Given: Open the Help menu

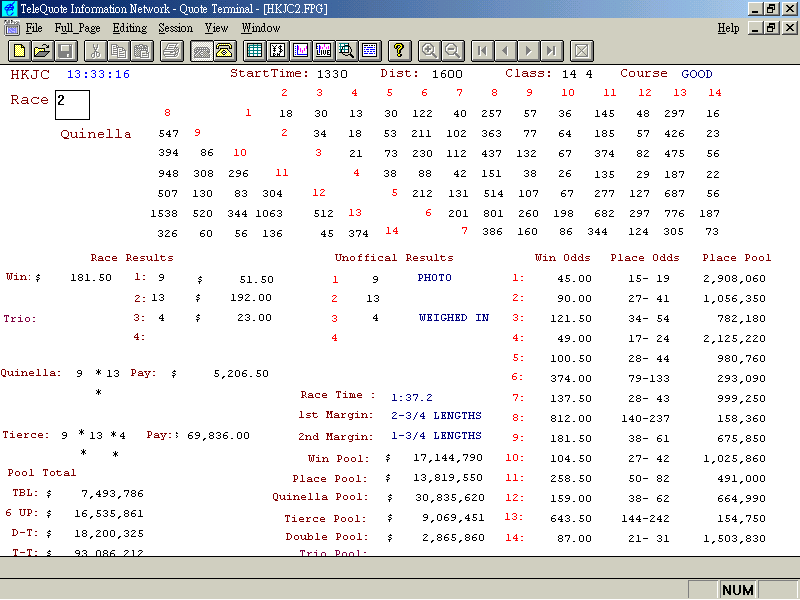Looking at the screenshot, I should tap(728, 28).
